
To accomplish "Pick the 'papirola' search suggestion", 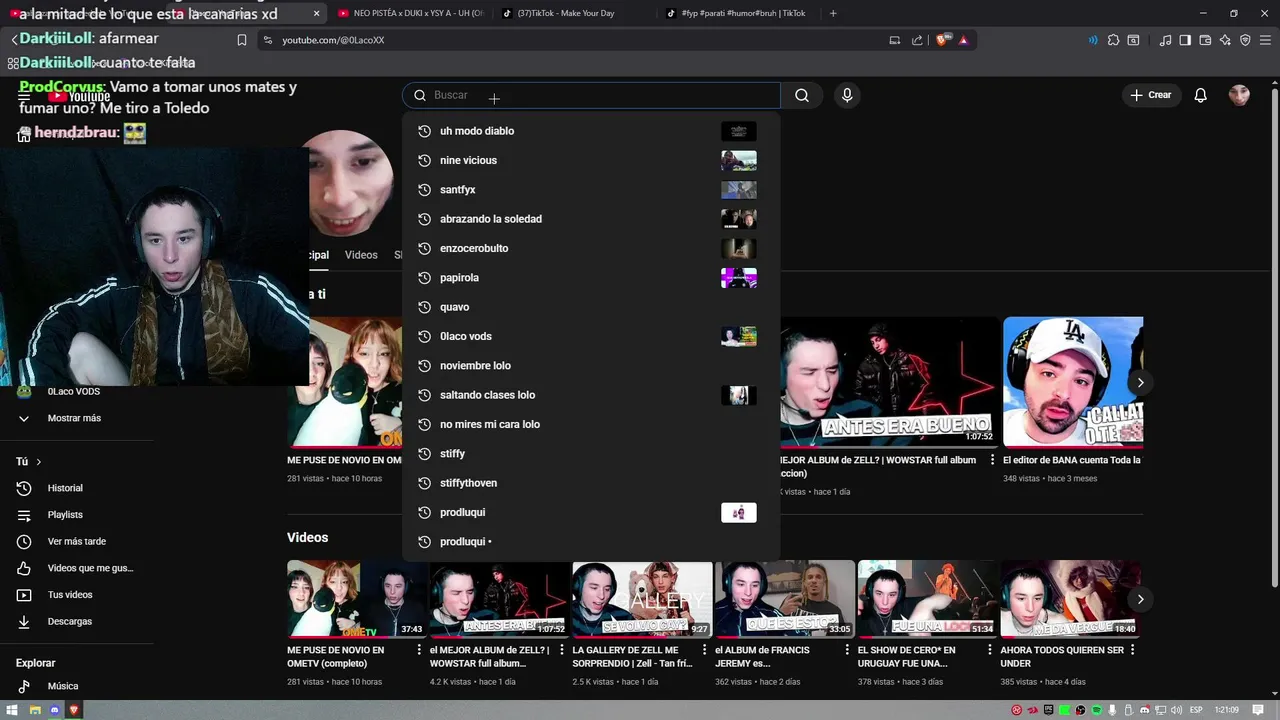I will (x=591, y=278).
